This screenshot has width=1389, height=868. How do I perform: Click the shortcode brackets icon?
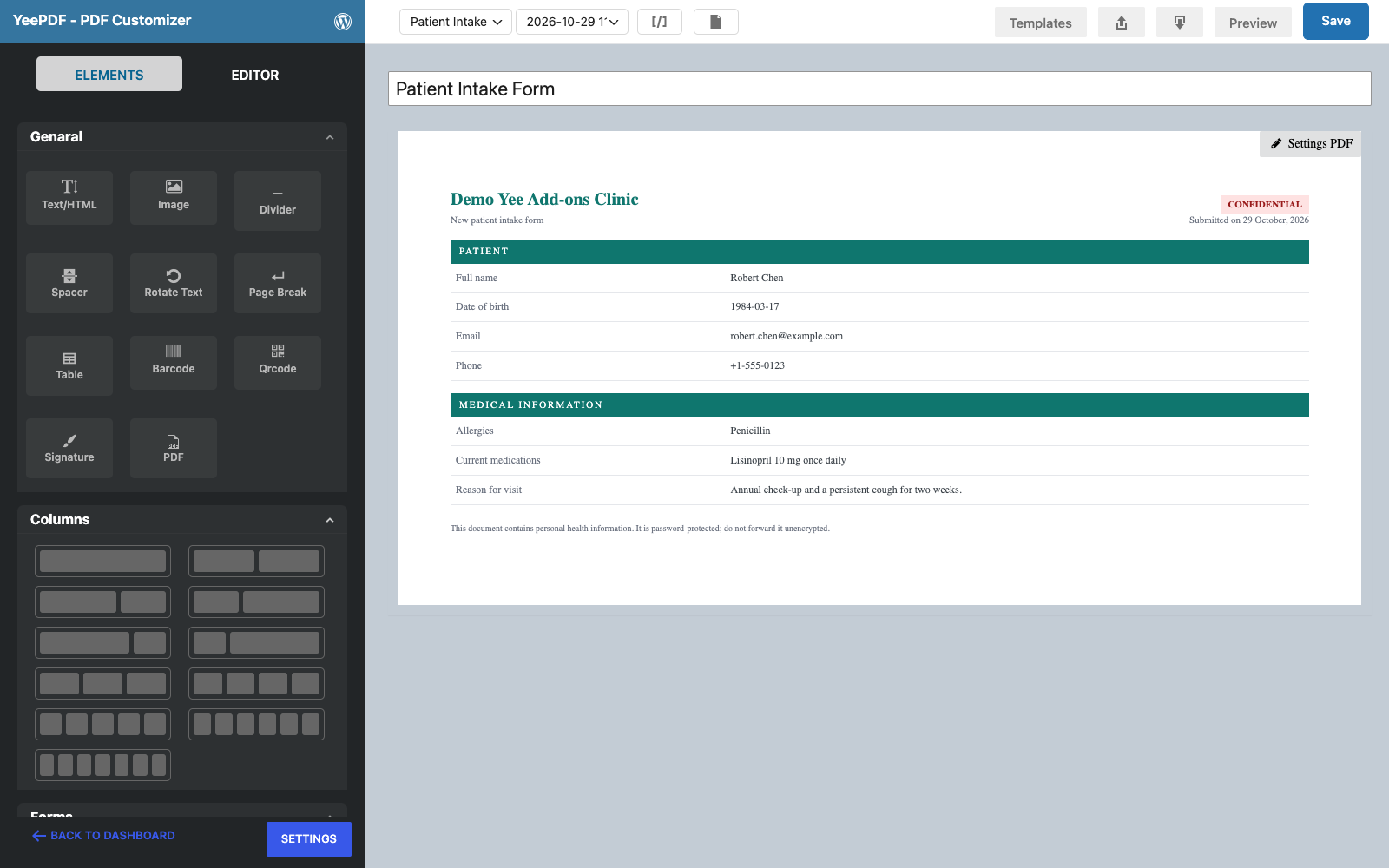click(x=660, y=22)
